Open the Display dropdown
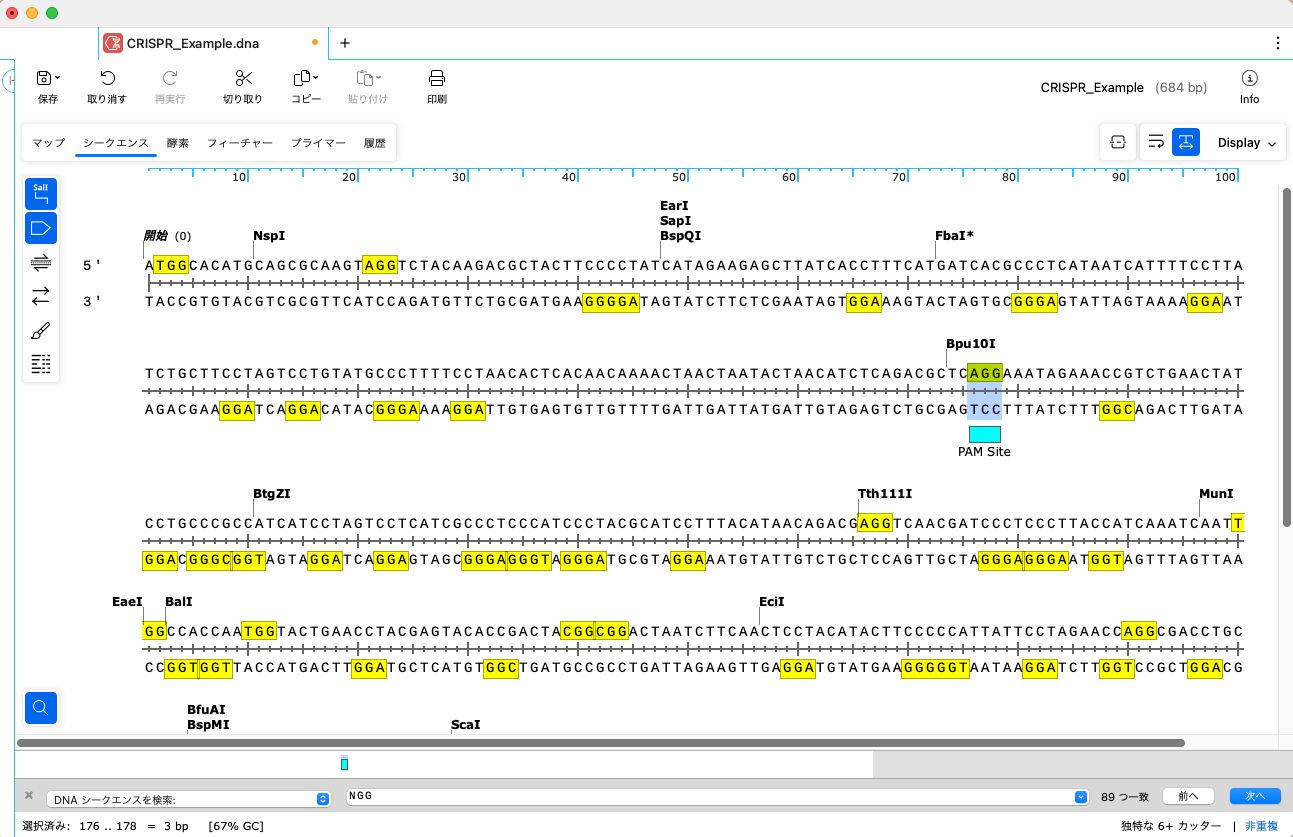The height and width of the screenshot is (837, 1293). pos(1246,142)
